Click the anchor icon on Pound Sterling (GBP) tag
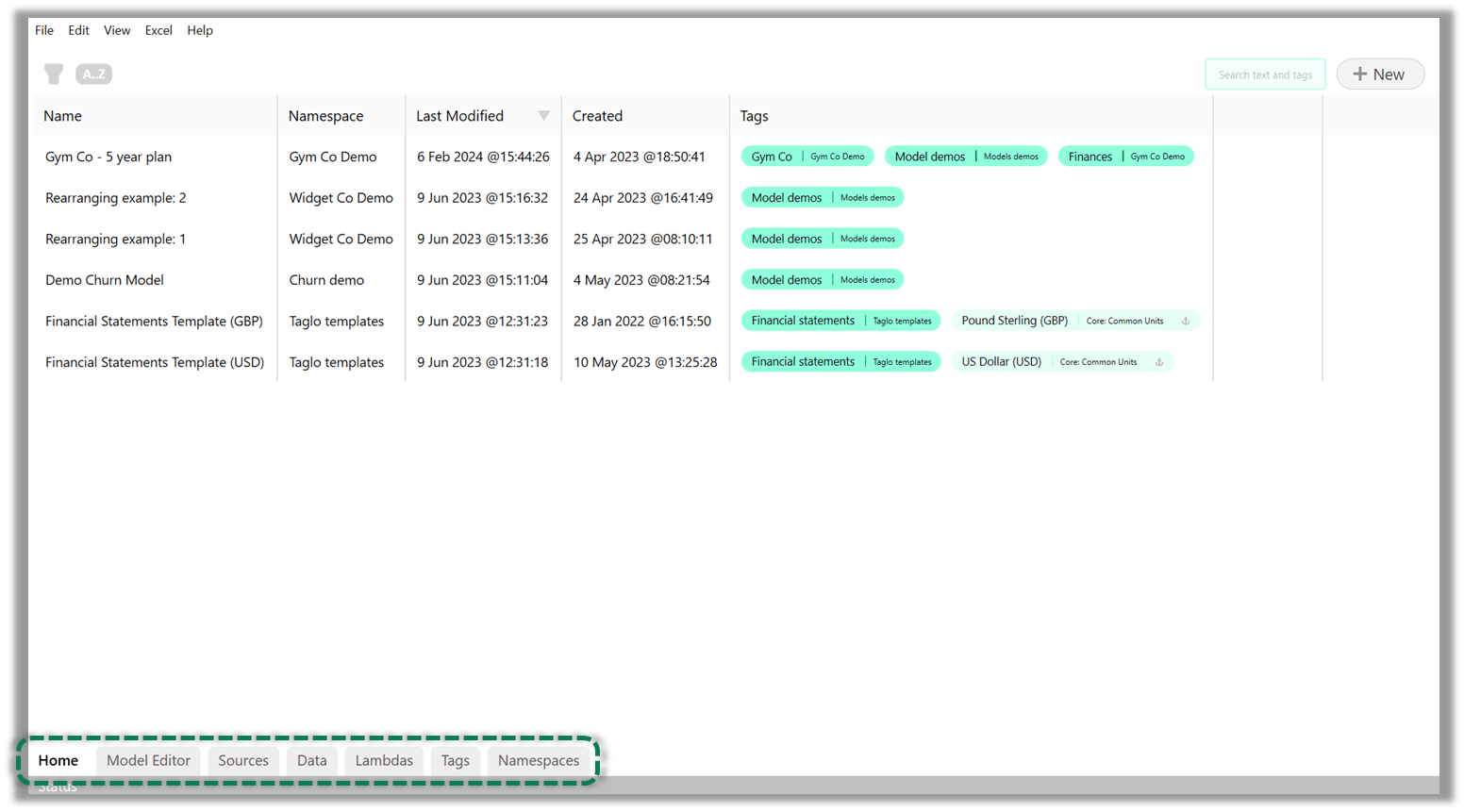The image size is (1464, 812). [x=1188, y=321]
